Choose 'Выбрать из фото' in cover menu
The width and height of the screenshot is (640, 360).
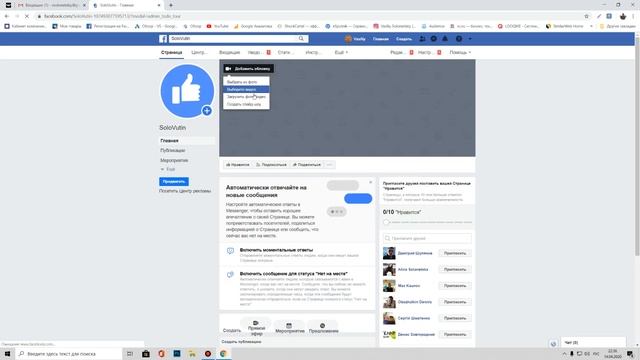tap(246, 82)
